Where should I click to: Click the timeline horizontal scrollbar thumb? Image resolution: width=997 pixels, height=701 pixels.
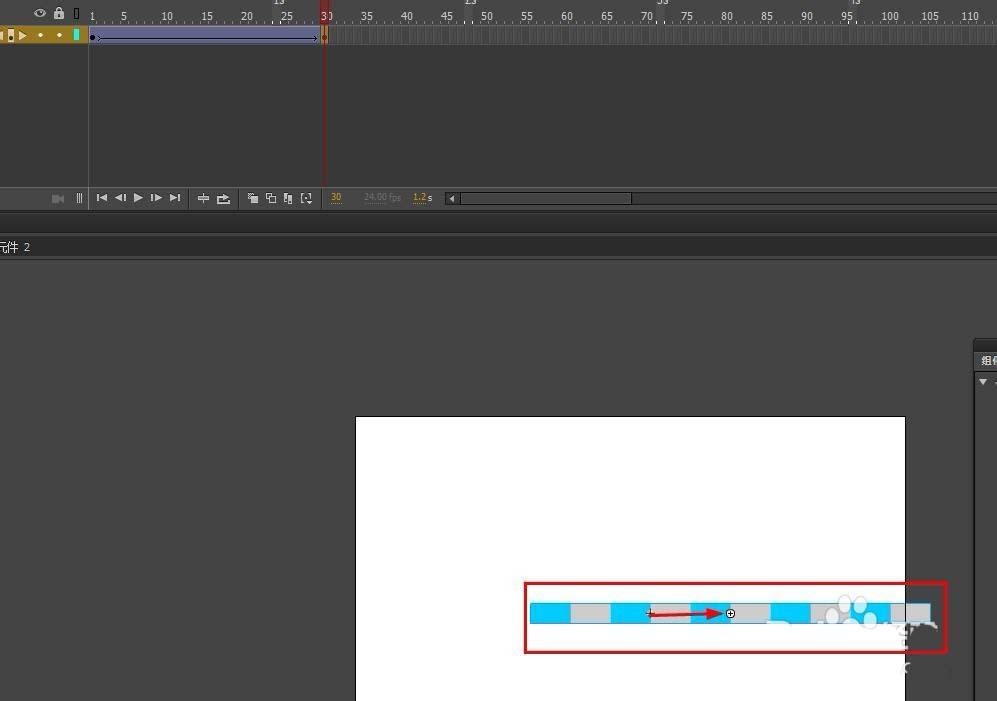tap(546, 198)
